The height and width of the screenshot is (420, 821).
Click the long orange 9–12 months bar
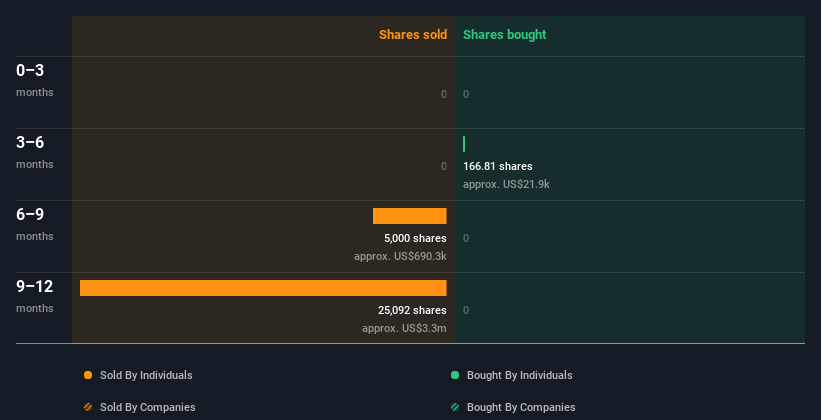click(263, 288)
